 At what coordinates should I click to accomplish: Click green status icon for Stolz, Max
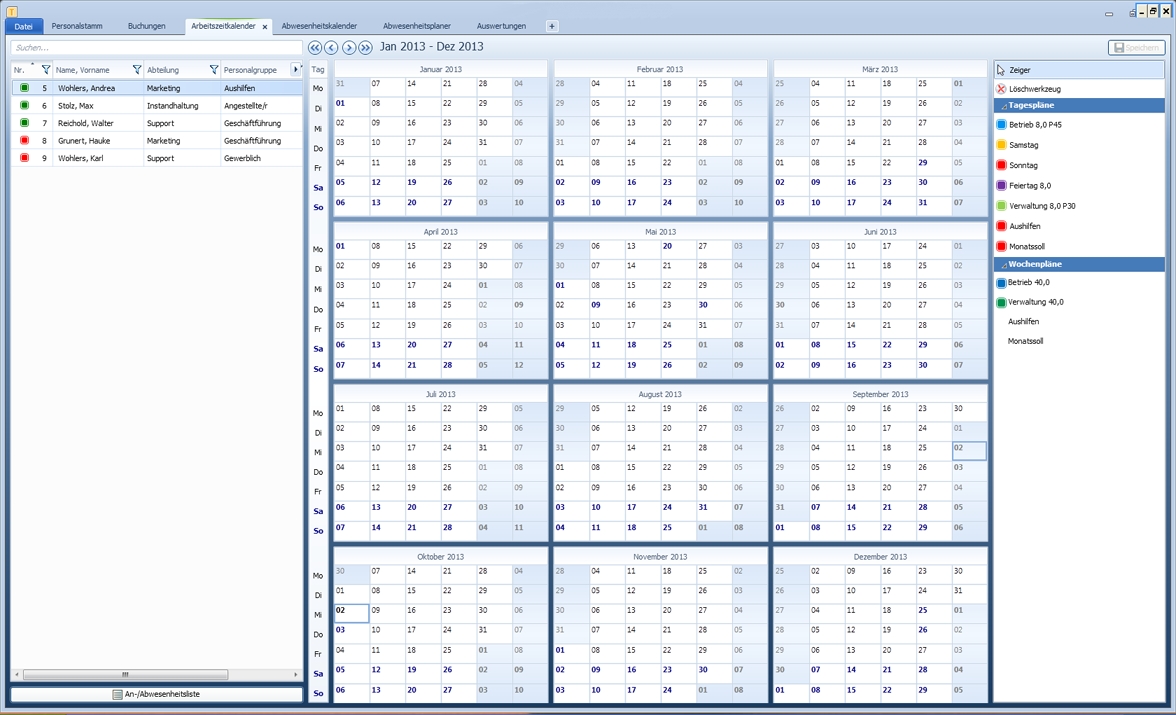(24, 105)
